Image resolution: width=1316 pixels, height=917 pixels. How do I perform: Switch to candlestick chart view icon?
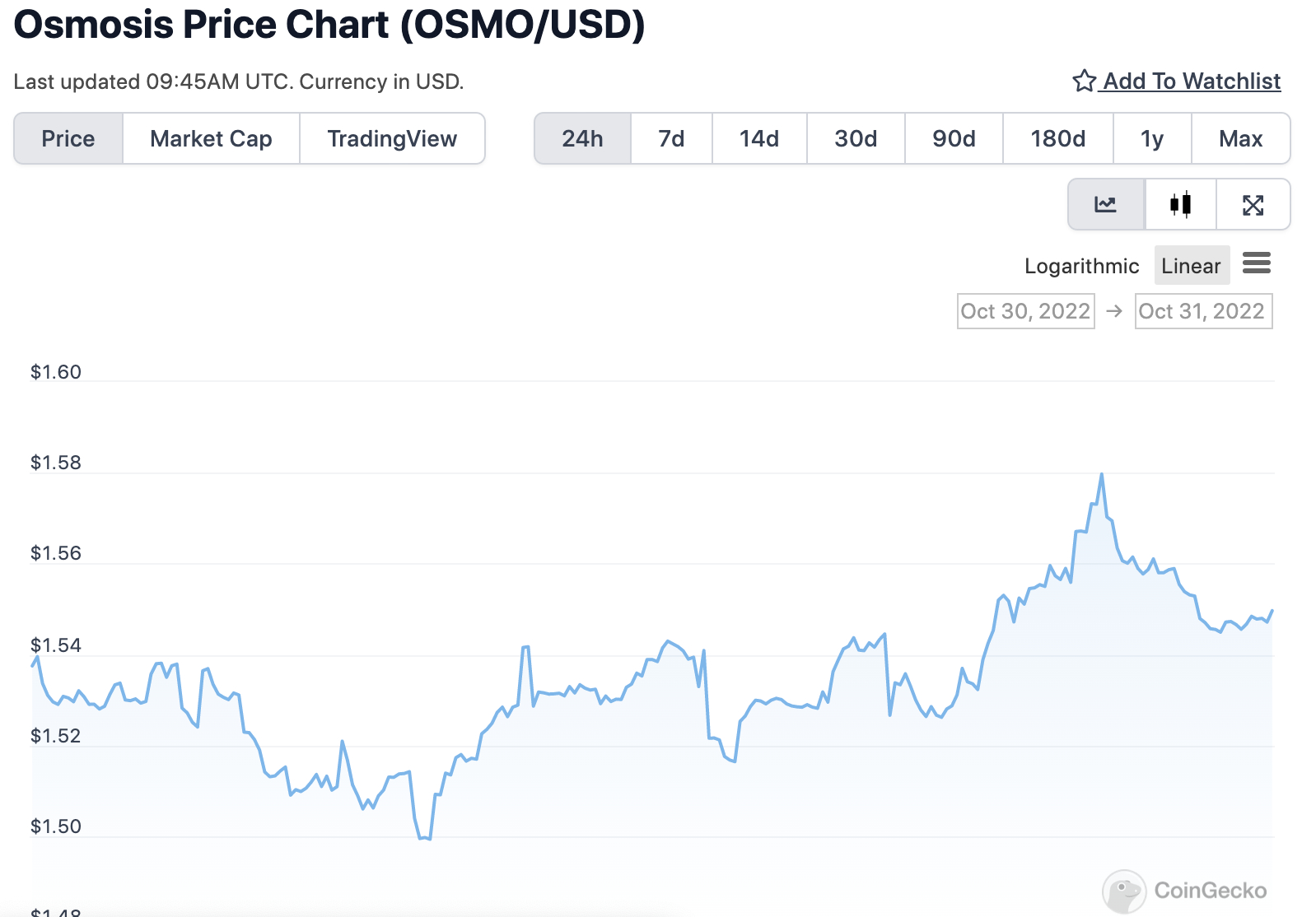[x=1180, y=204]
